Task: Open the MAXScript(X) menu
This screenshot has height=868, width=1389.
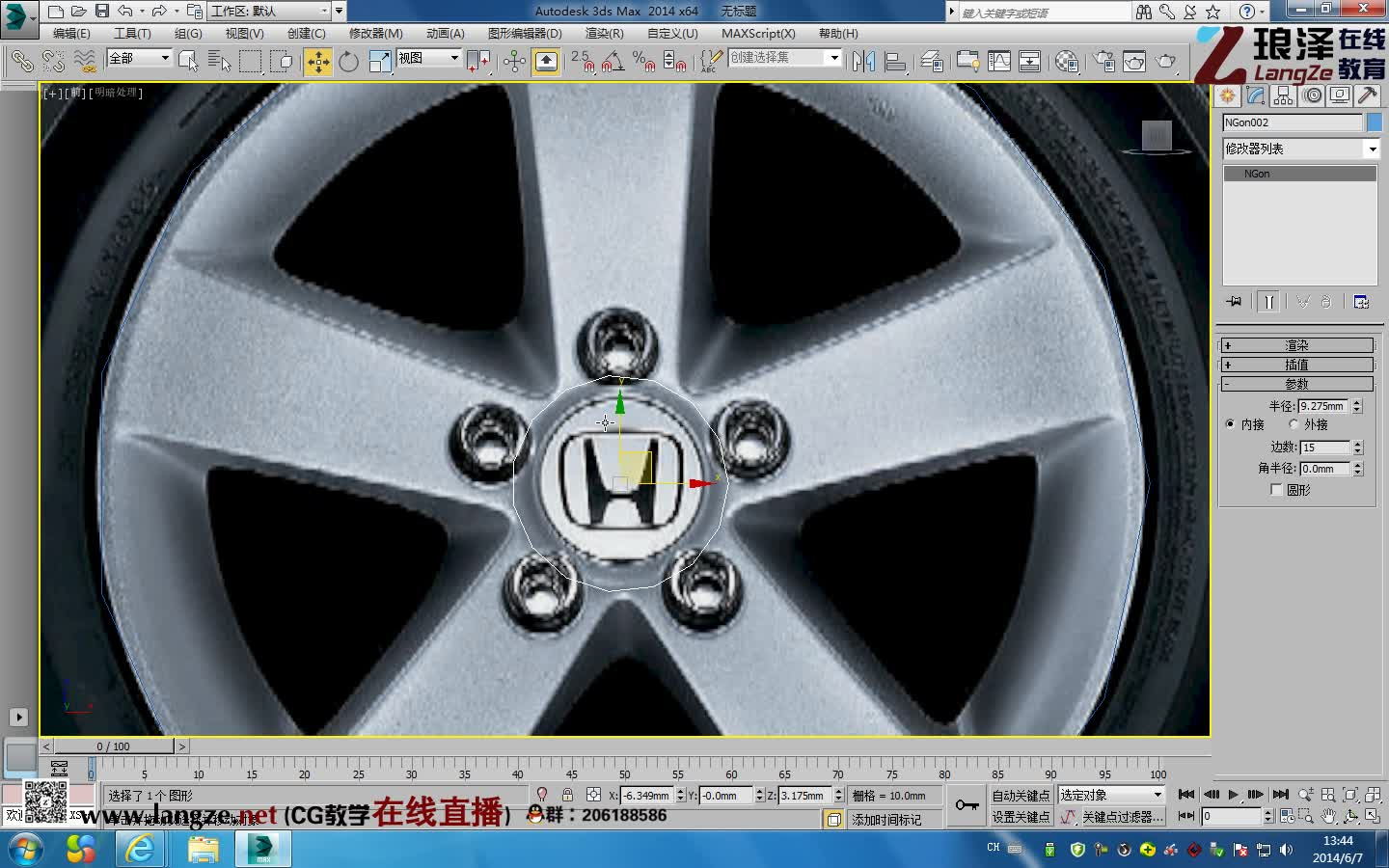Action: point(758,33)
